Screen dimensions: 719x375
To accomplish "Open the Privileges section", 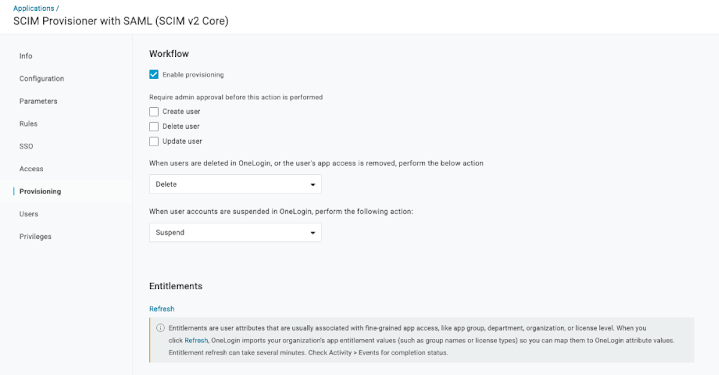I will click(35, 237).
